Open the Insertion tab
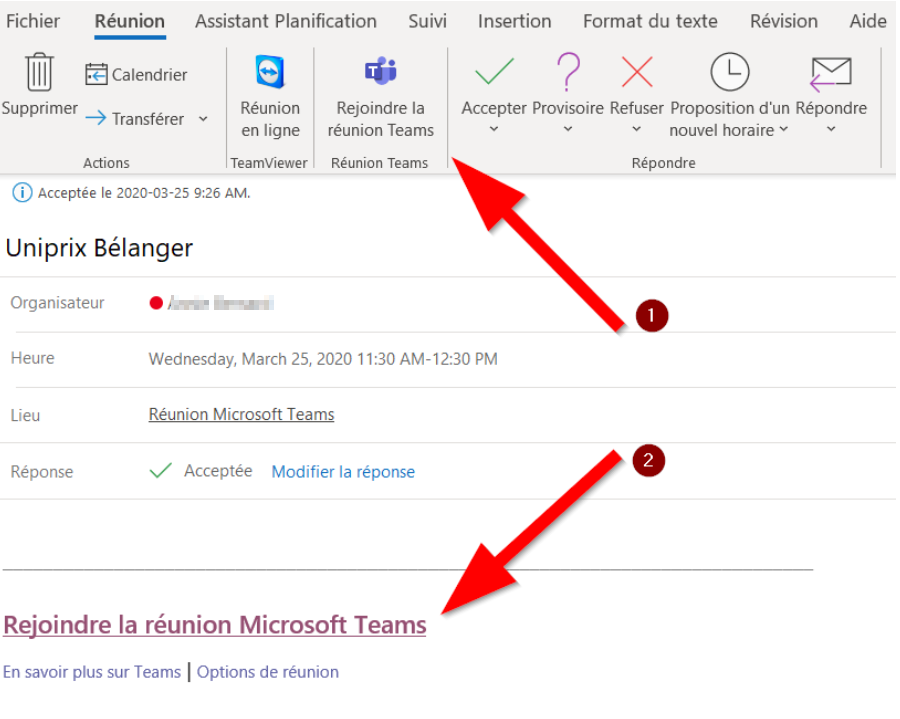The width and height of the screenshot is (900, 719). pos(514,21)
